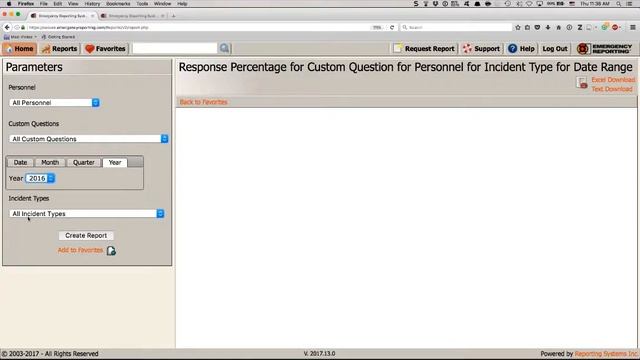Open the Bookmarks menu
This screenshot has width=640, height=360.
coord(118,4)
